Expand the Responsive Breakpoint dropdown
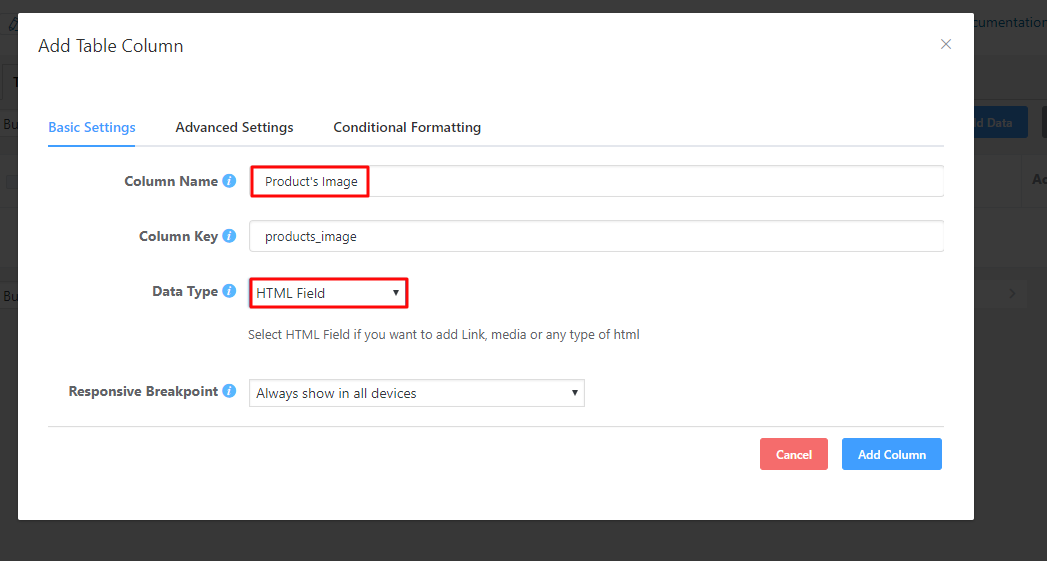1047x561 pixels. [x=416, y=393]
